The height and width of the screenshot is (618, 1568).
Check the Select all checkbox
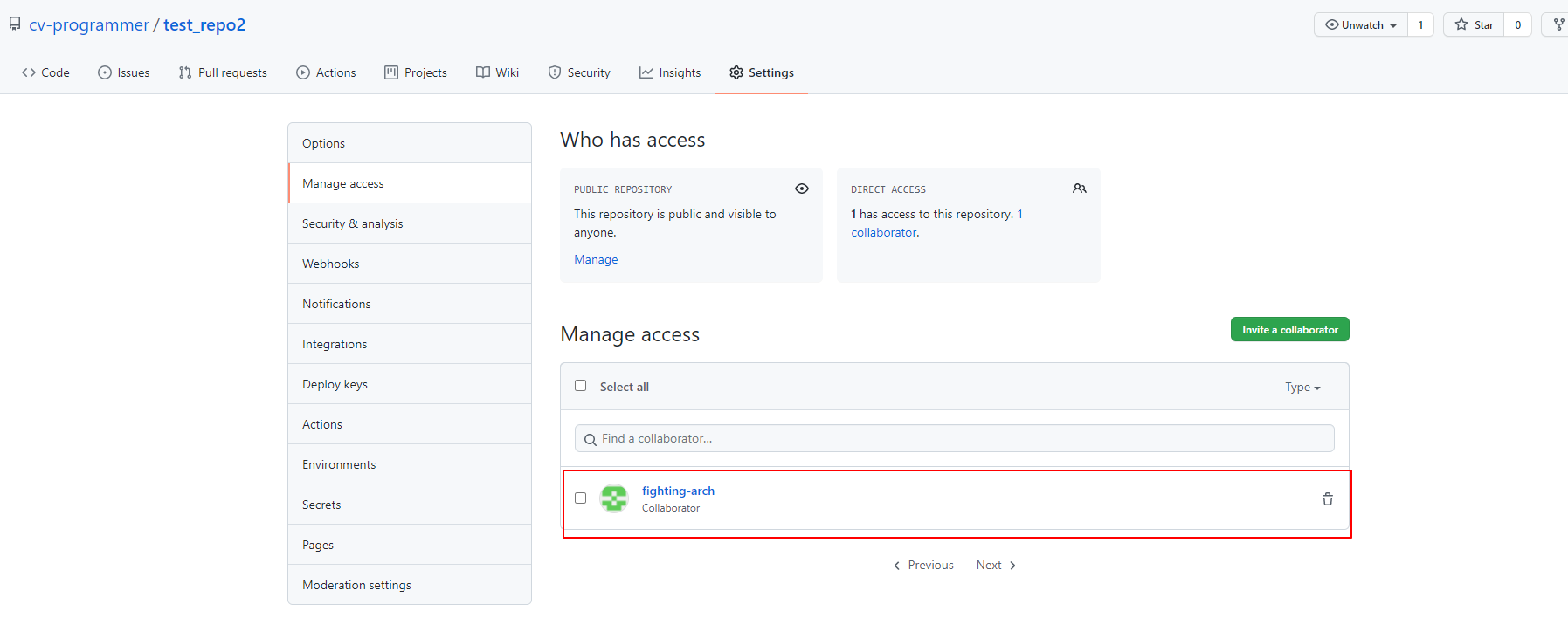pyautogui.click(x=580, y=386)
